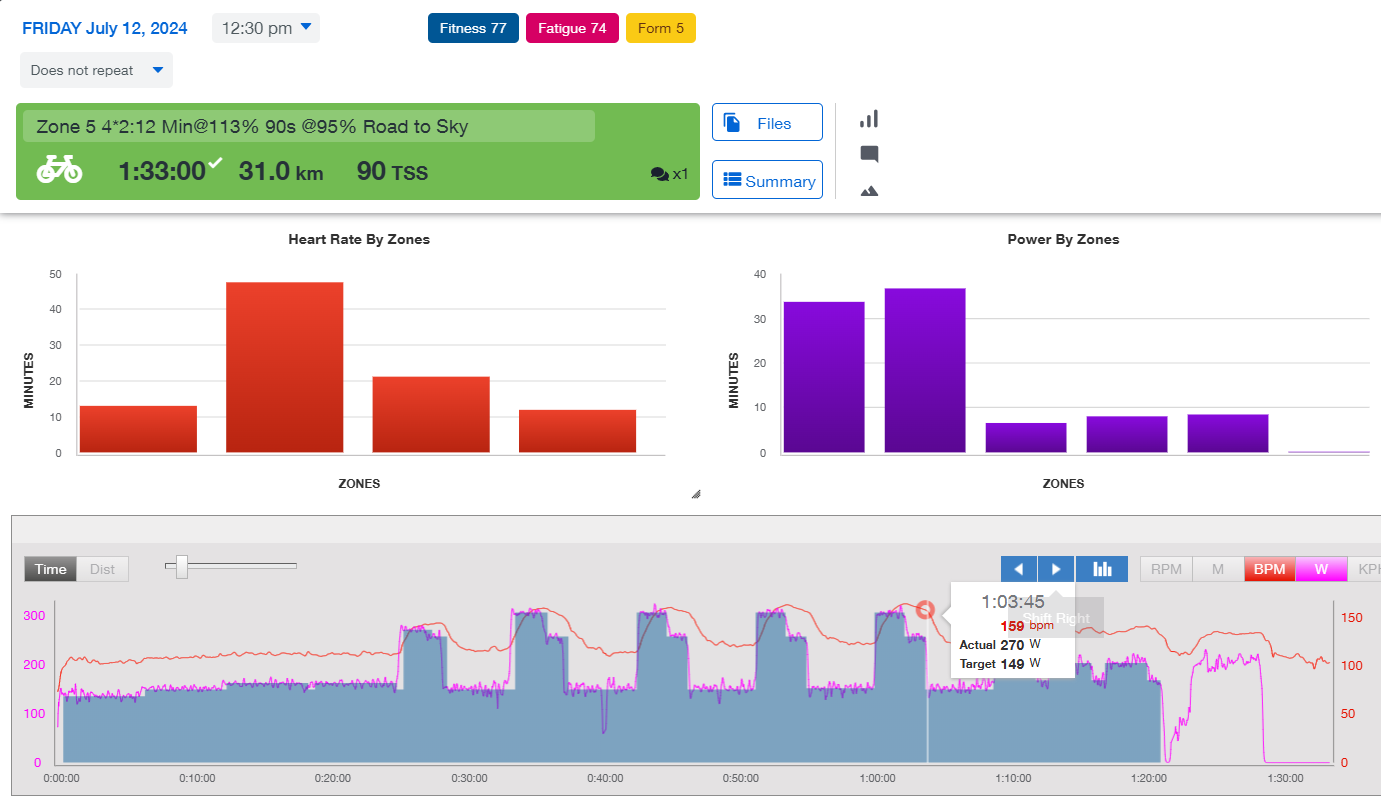Open the Files button

[767, 123]
